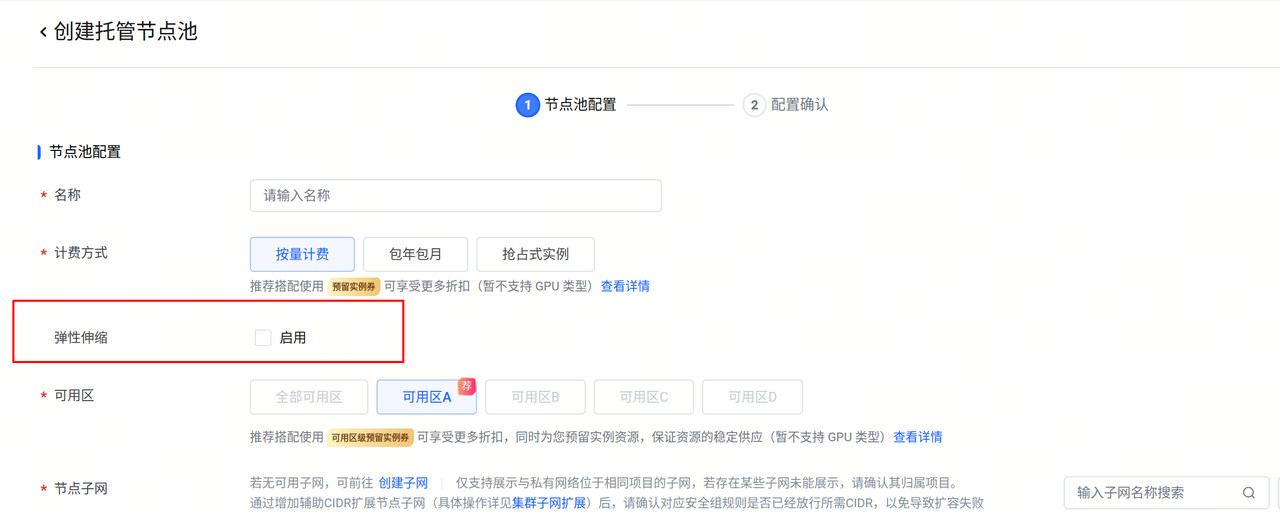Click the search magnifier in subnet search box
The image size is (1280, 516).
click(x=1248, y=493)
